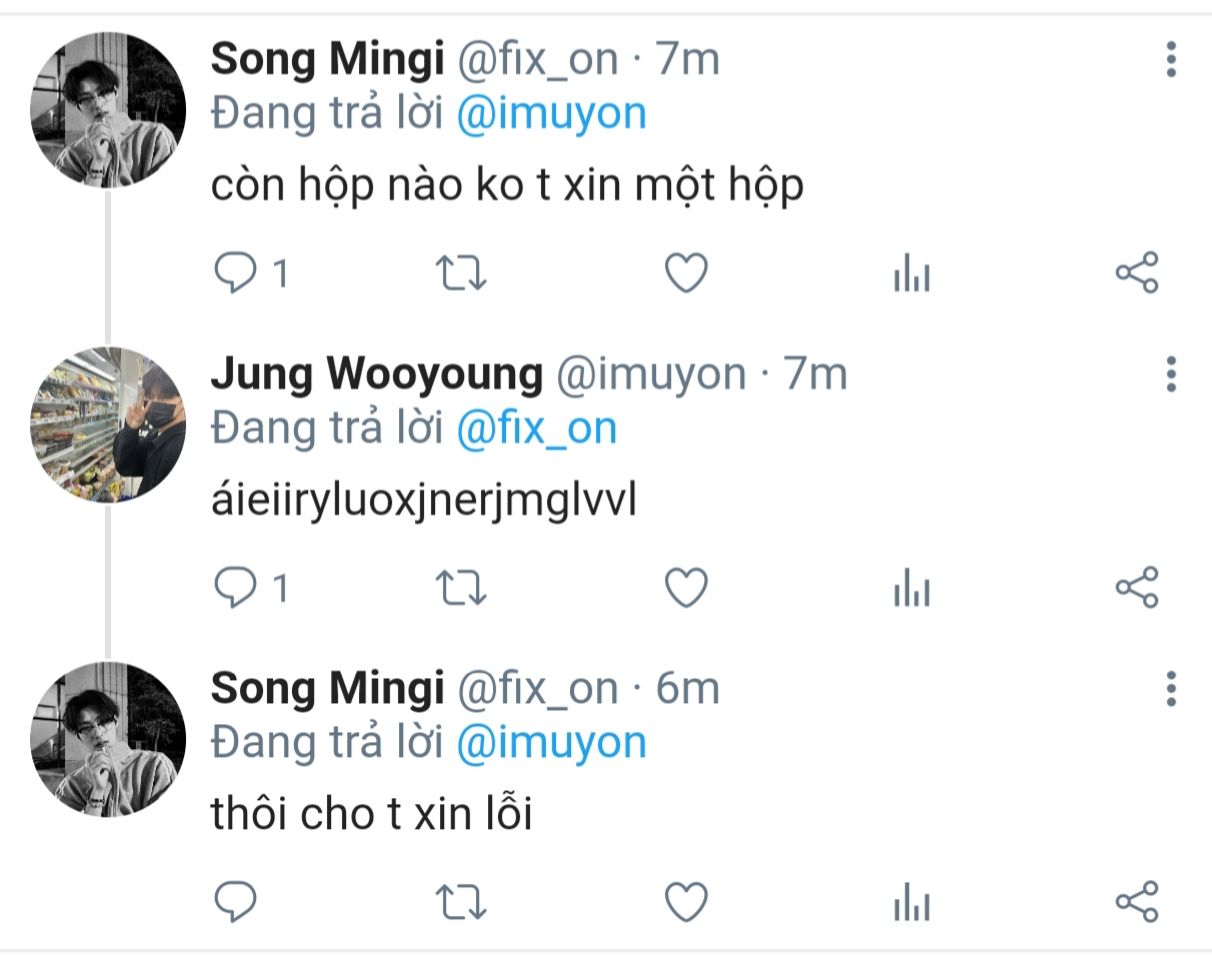This screenshot has height=956, width=1212.
Task: Like the 'thôi cho t xin lỗi' tweet
Action: pos(687,903)
